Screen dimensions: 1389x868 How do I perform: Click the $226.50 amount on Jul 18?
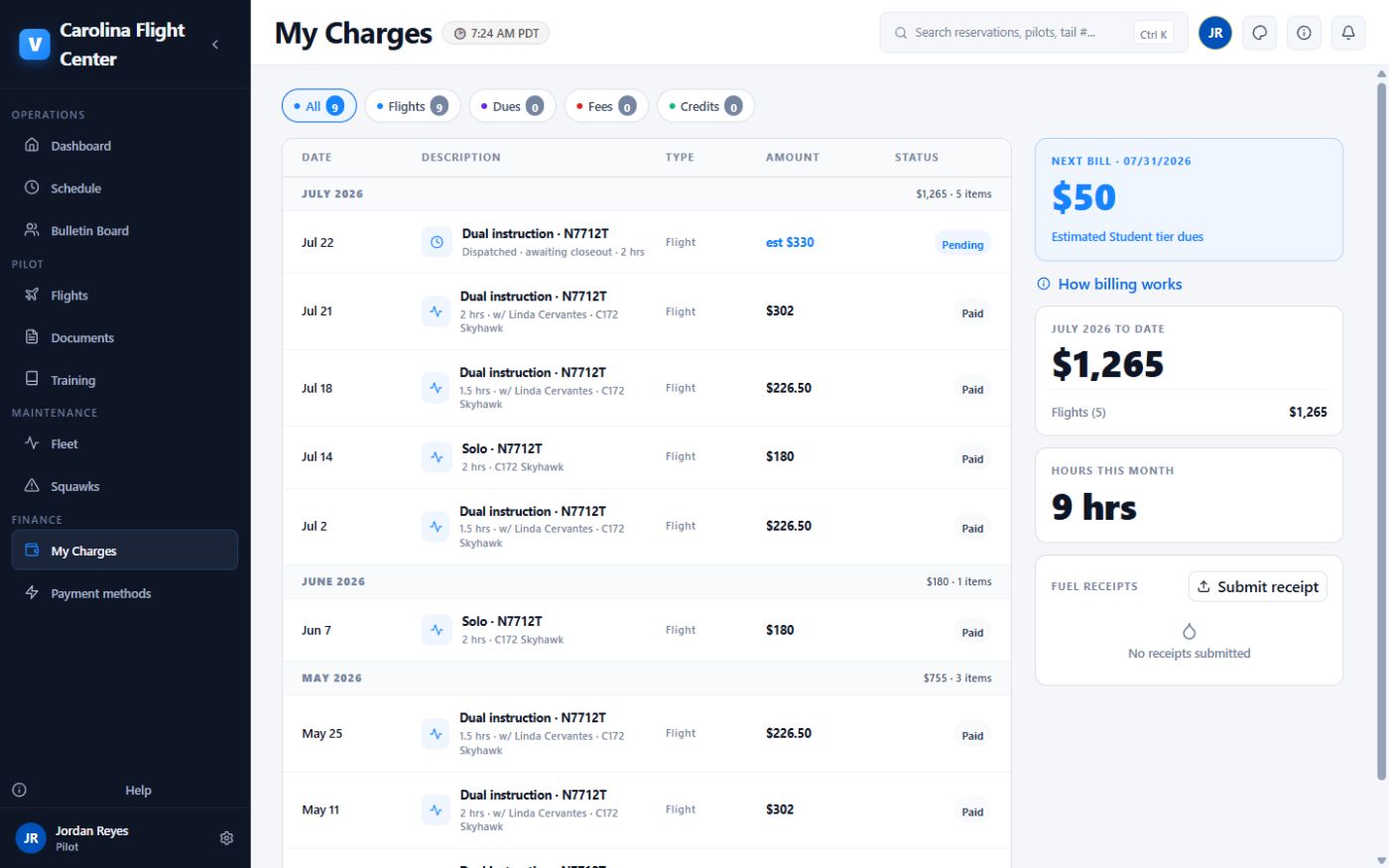point(789,388)
